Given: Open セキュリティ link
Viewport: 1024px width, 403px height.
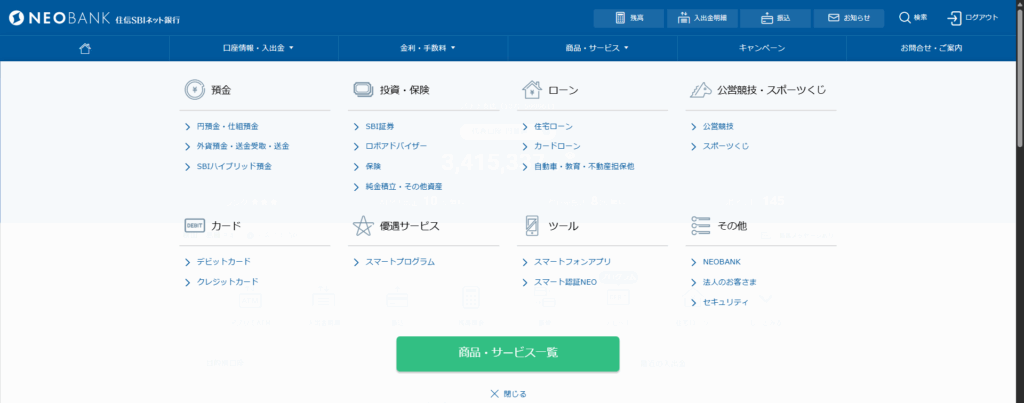Looking at the screenshot, I should [725, 302].
